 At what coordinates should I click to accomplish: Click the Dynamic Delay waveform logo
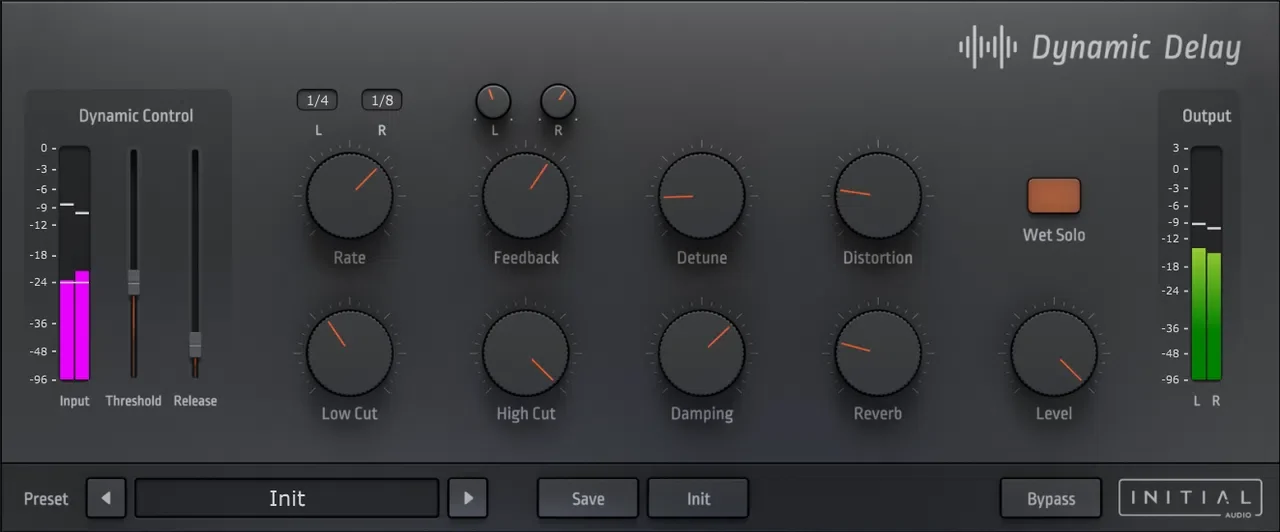988,47
